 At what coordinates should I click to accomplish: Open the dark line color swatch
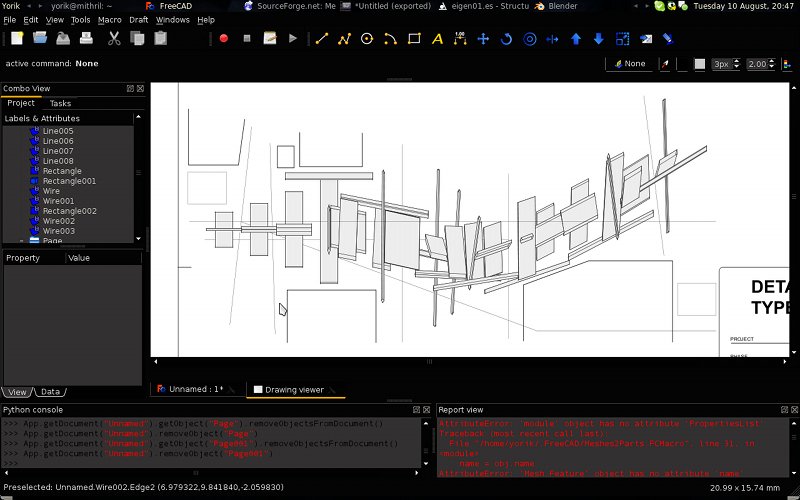tap(683, 64)
